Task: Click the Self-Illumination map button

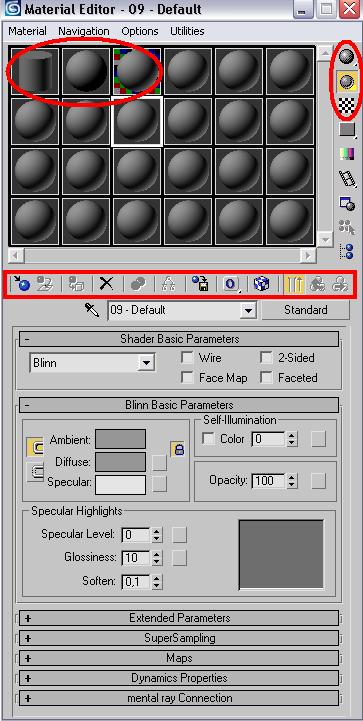Action: (318, 439)
